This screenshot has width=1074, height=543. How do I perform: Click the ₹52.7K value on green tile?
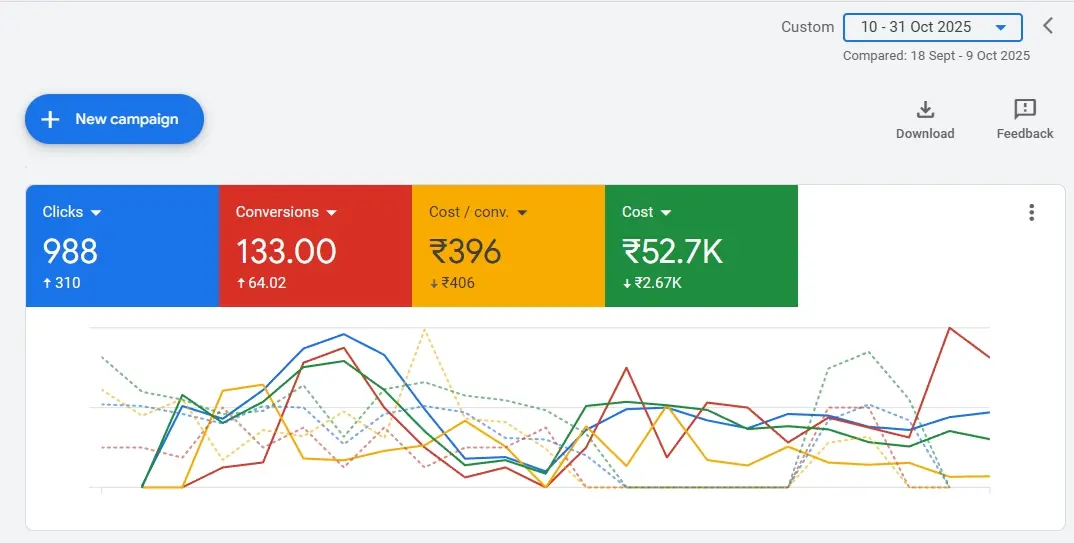(x=672, y=251)
